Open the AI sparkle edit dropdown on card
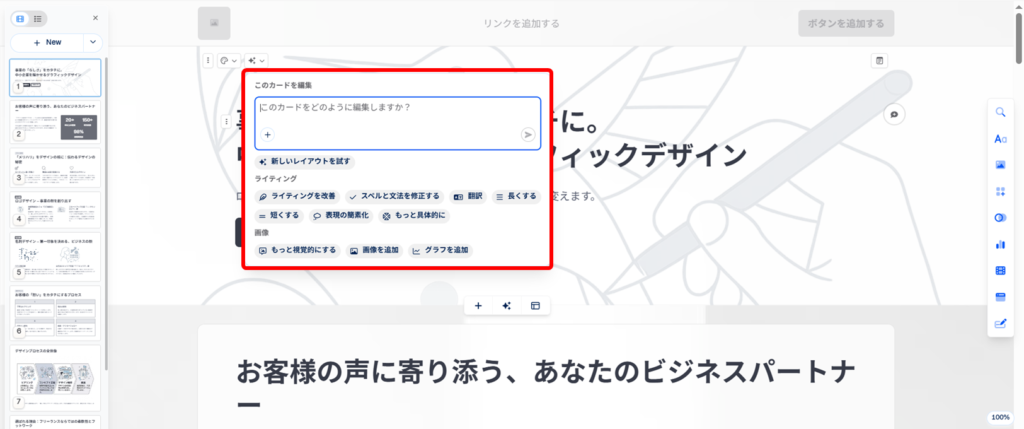 [x=256, y=60]
